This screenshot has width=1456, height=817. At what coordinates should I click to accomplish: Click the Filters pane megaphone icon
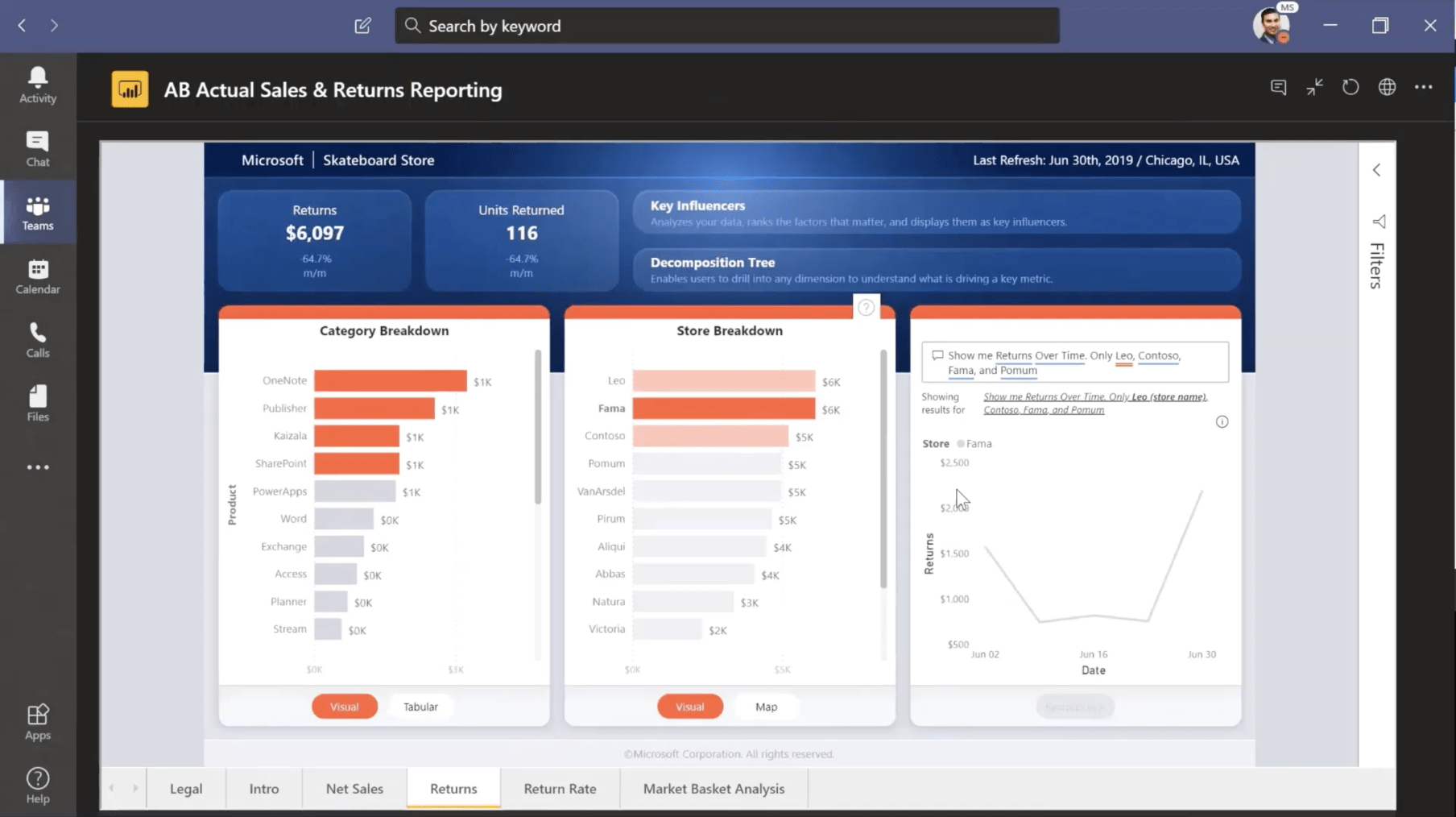[1379, 222]
